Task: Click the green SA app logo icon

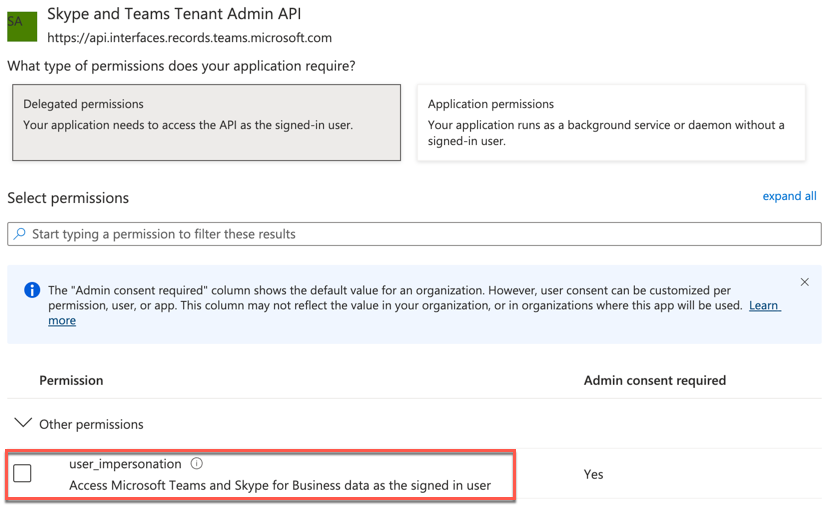Action: pos(22,27)
